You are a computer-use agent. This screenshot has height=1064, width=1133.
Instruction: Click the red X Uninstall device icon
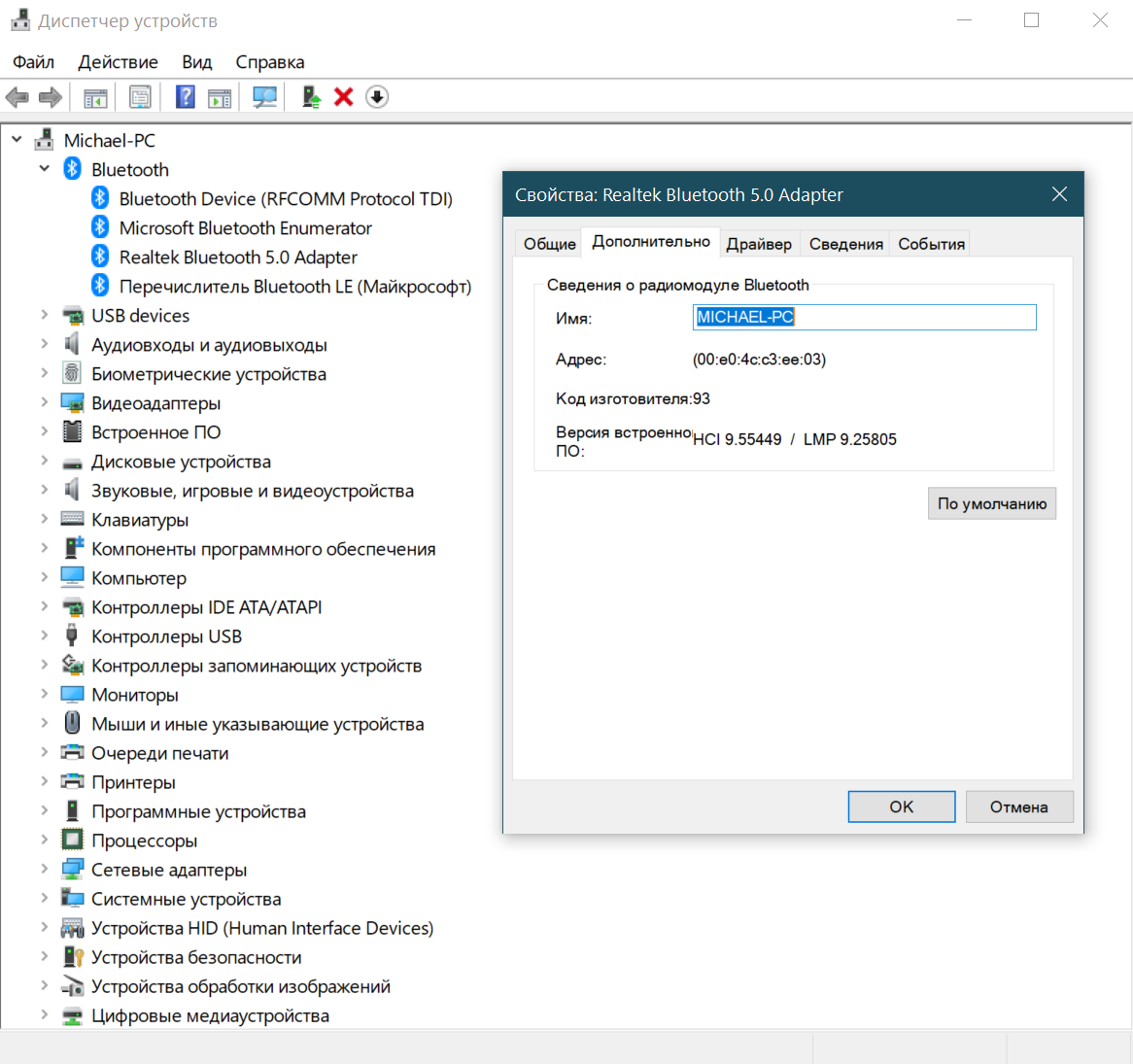344,97
